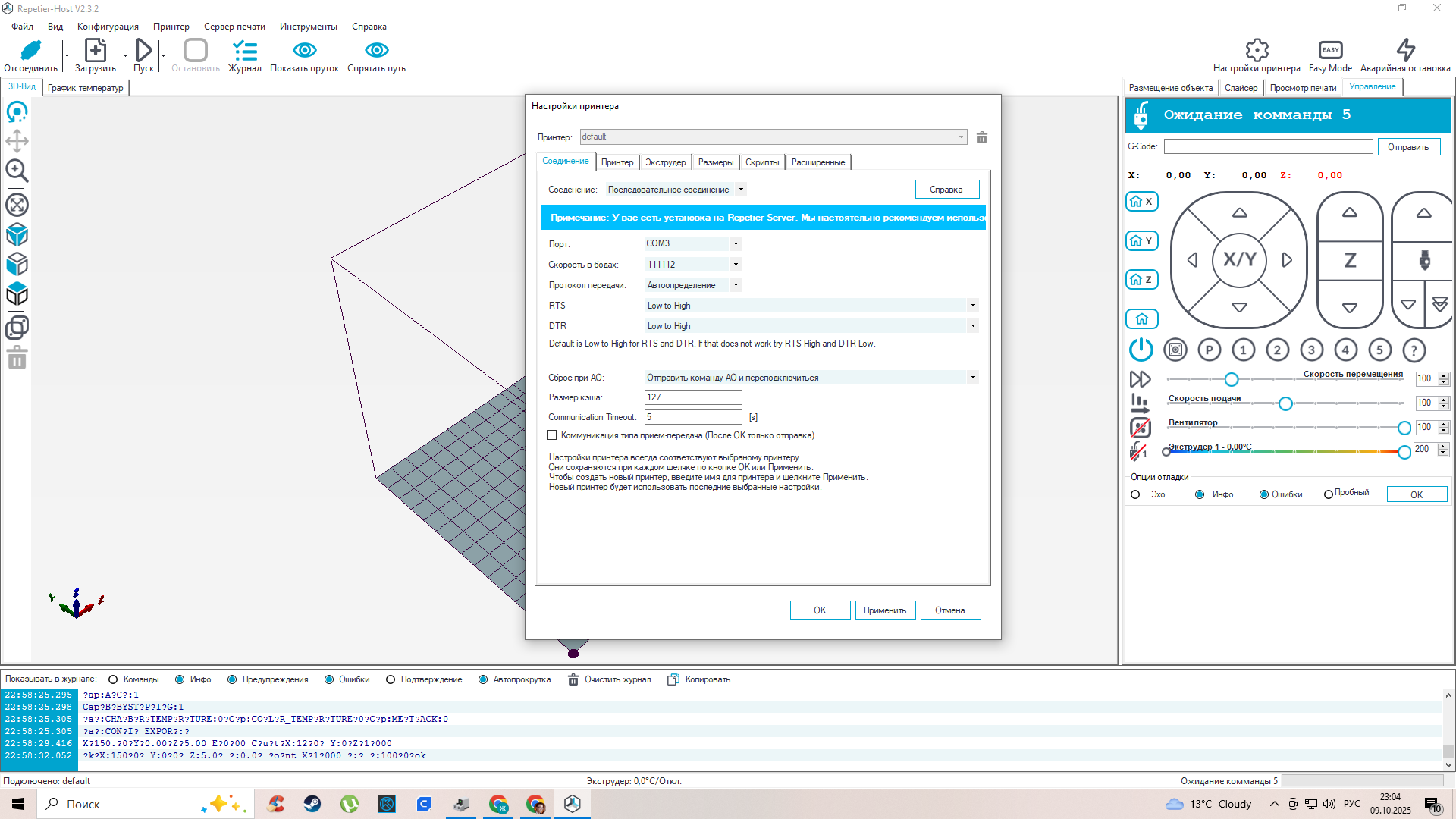Click the printer power icon
The image size is (1456, 819).
pyautogui.click(x=1141, y=350)
